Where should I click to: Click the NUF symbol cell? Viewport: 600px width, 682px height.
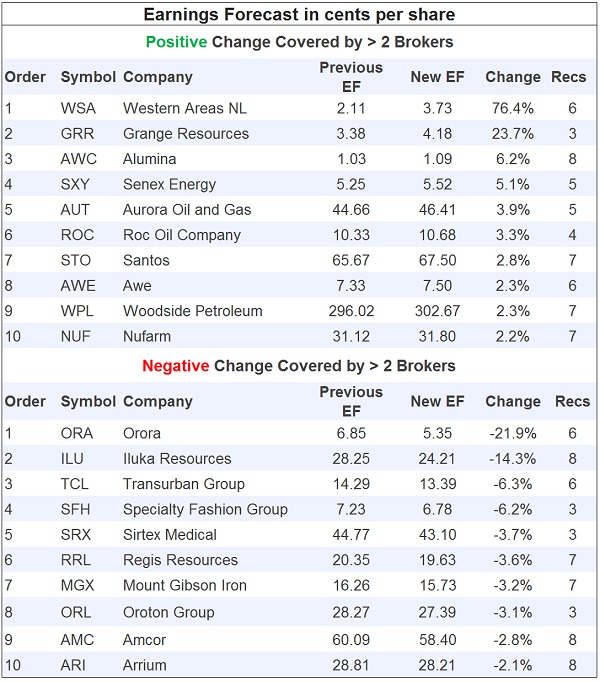76,336
